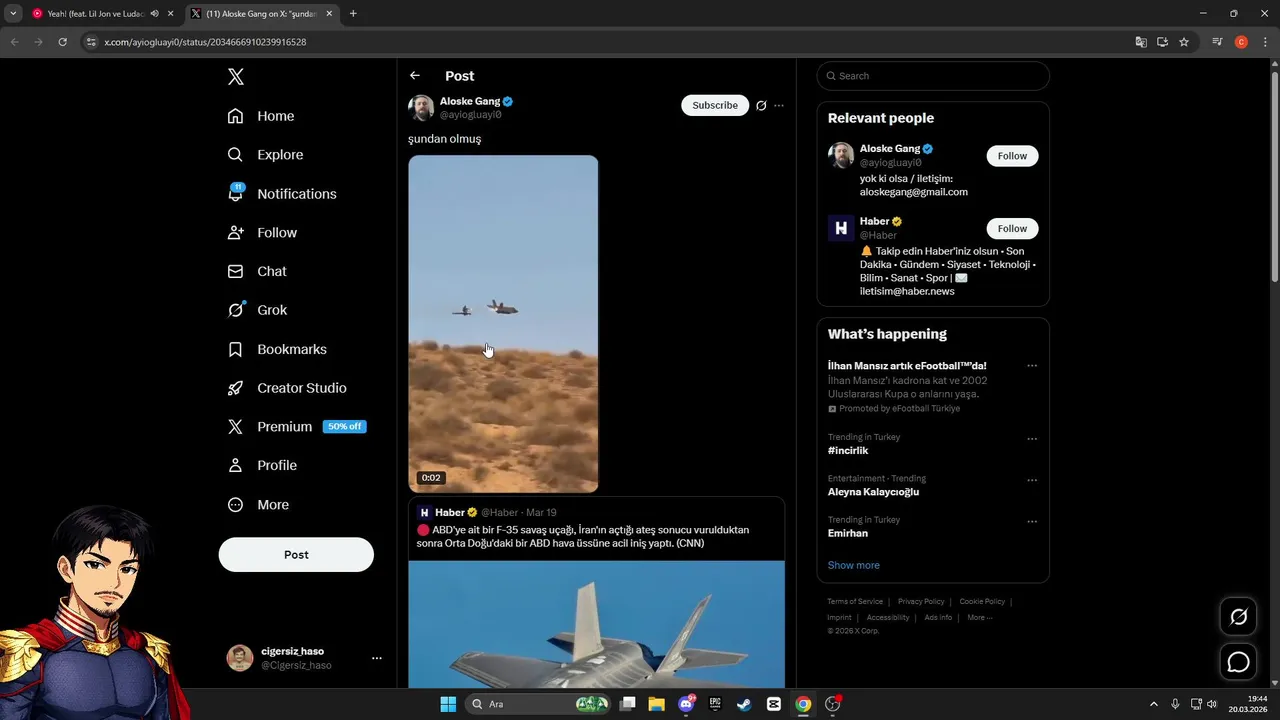Click the cigersiz_haso account avatar
The image size is (1280, 720).
tap(240, 658)
